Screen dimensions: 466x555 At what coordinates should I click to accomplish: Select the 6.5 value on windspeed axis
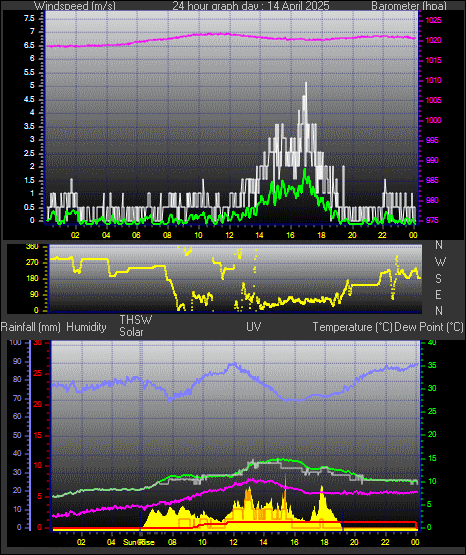[x=29, y=45]
